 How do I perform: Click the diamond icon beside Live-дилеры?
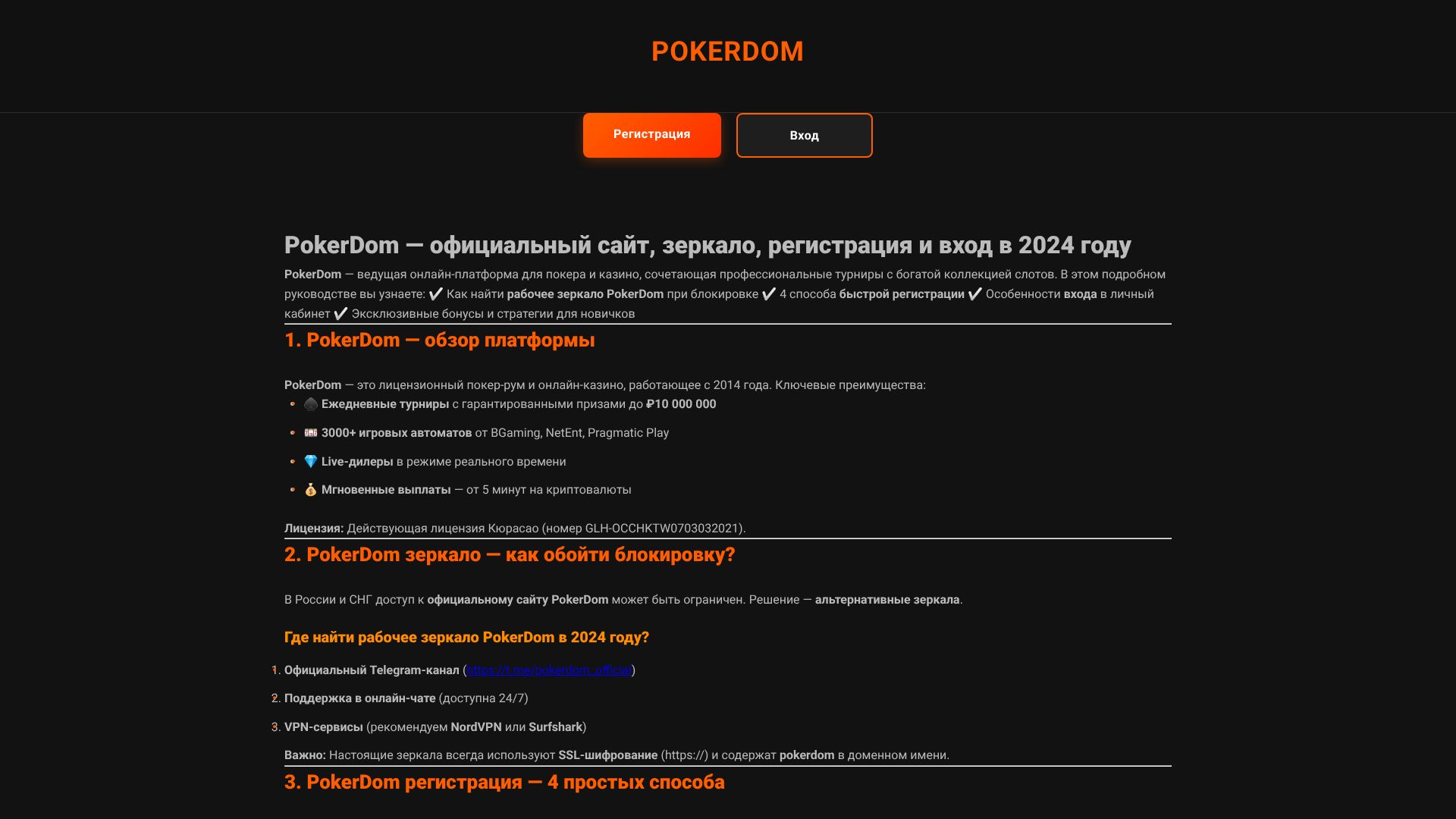point(311,462)
